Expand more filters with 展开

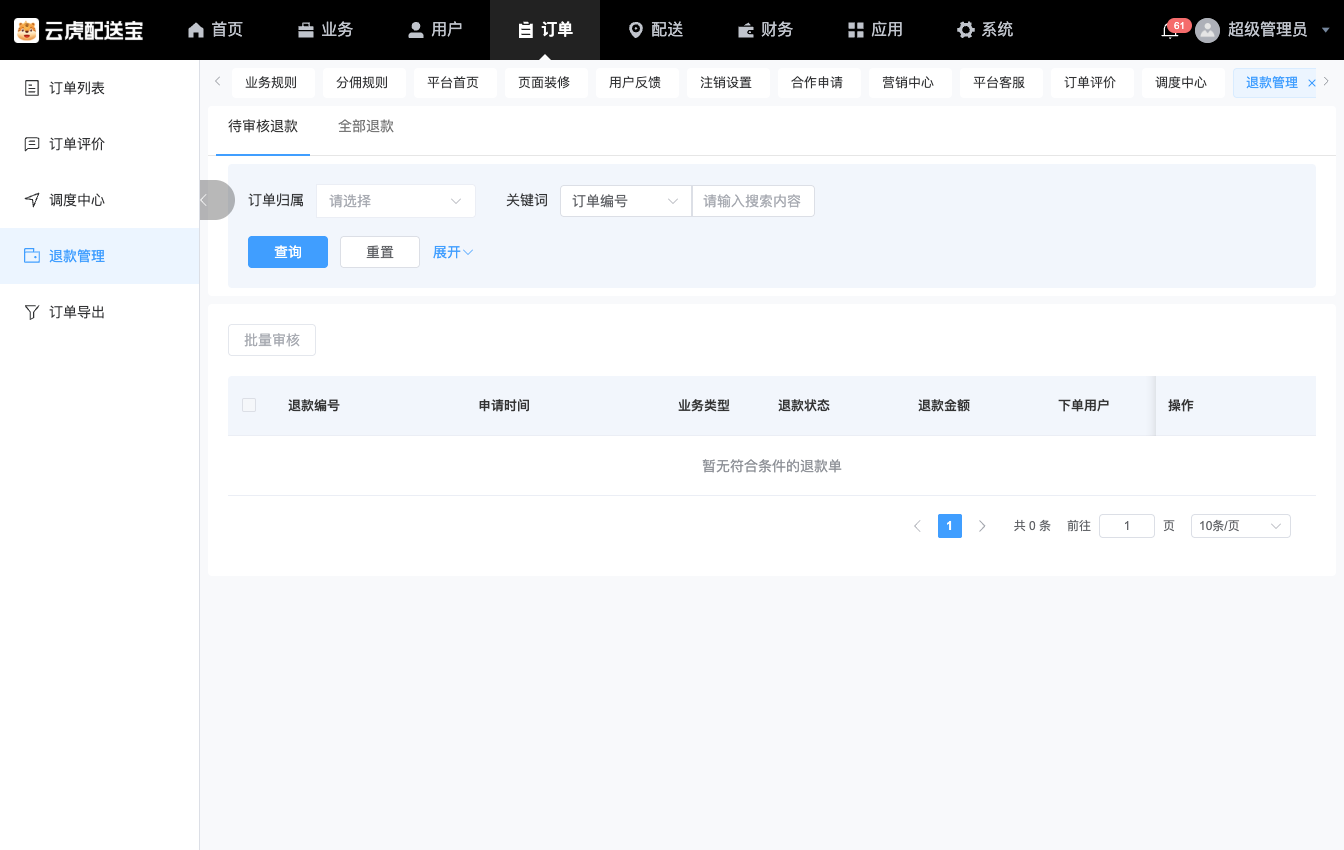click(x=453, y=252)
